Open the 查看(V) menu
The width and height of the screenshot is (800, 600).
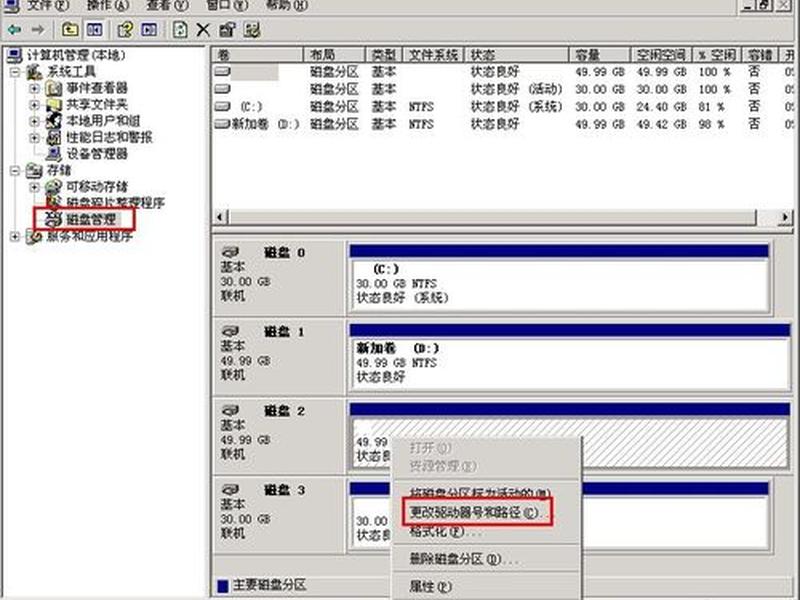tap(167, 6)
